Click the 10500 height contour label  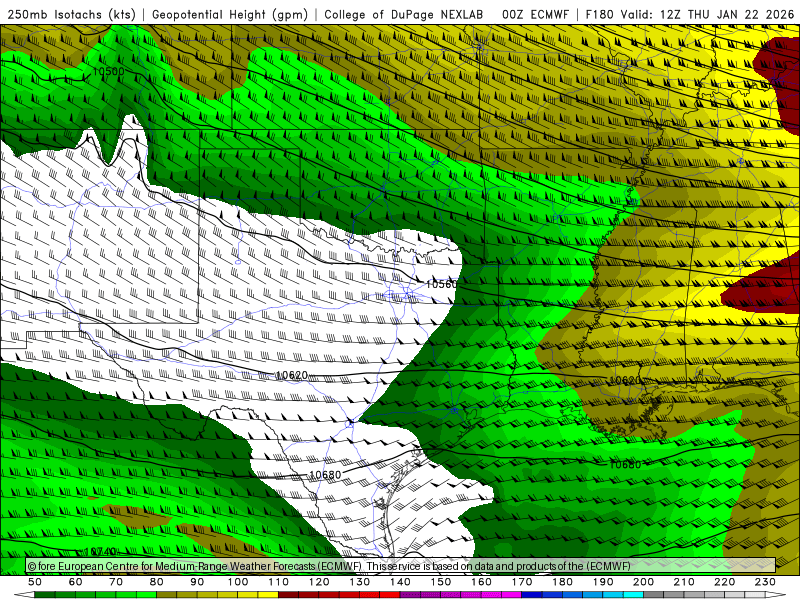click(x=108, y=71)
